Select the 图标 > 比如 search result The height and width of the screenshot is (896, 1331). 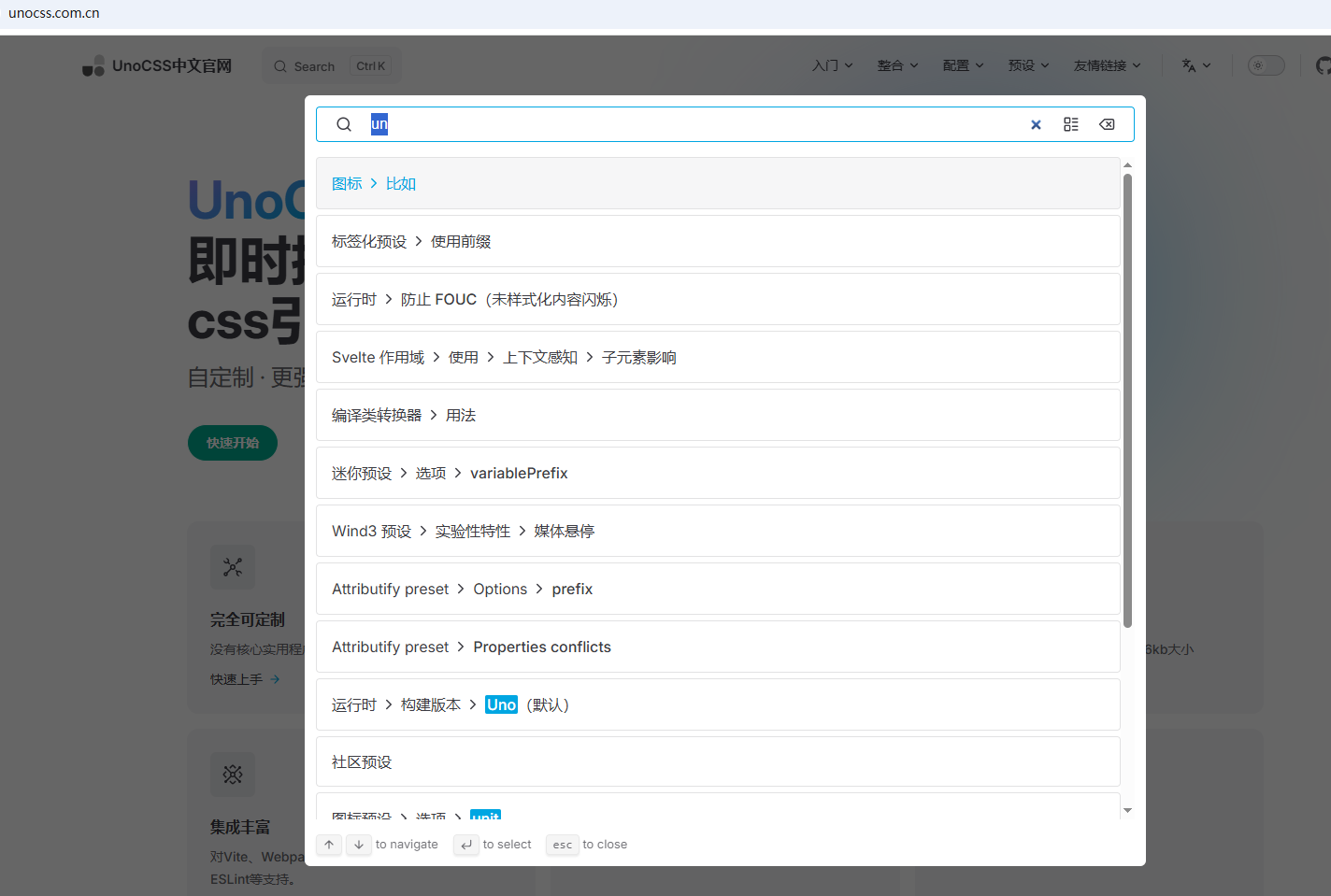718,183
